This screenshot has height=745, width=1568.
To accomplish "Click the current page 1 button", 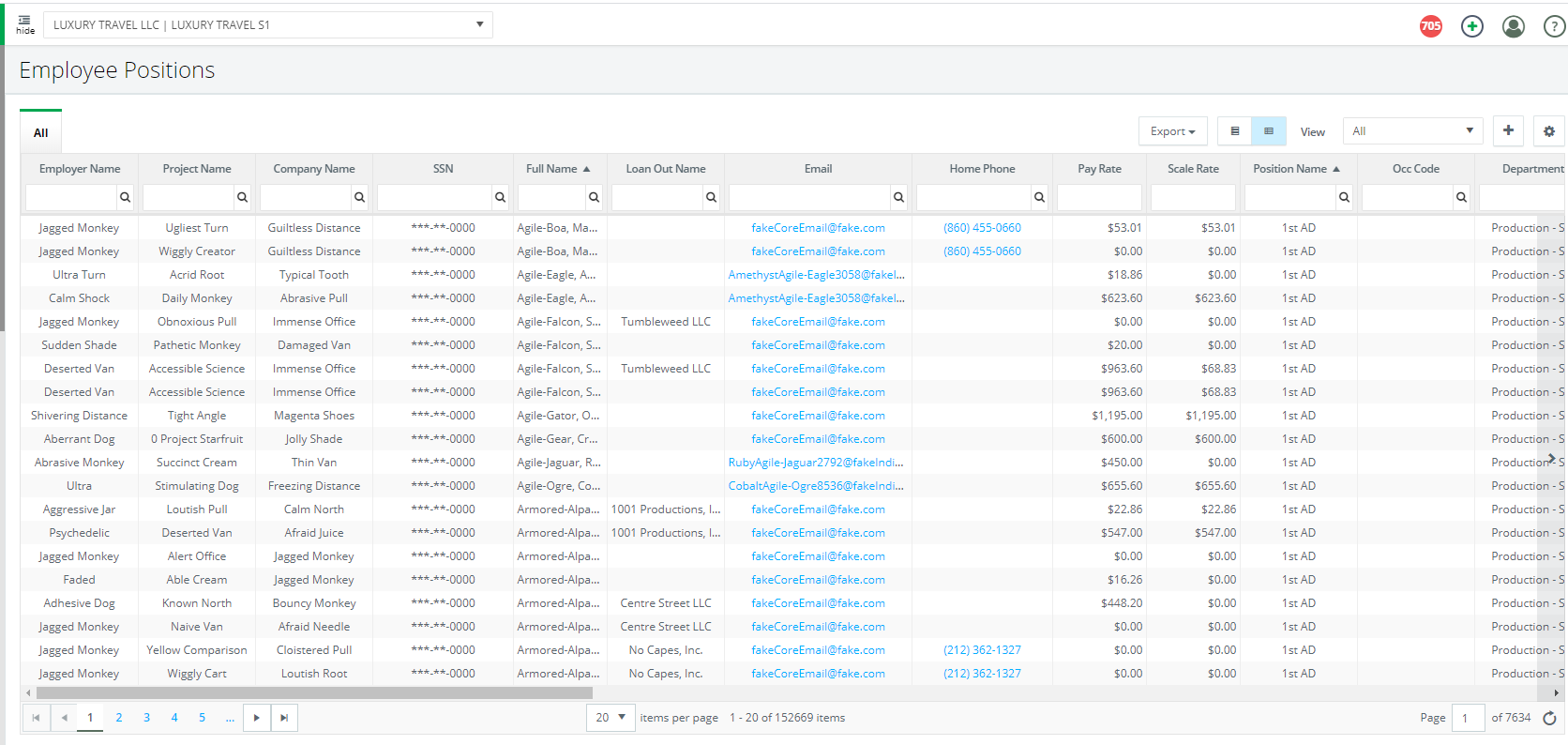I will (x=90, y=718).
